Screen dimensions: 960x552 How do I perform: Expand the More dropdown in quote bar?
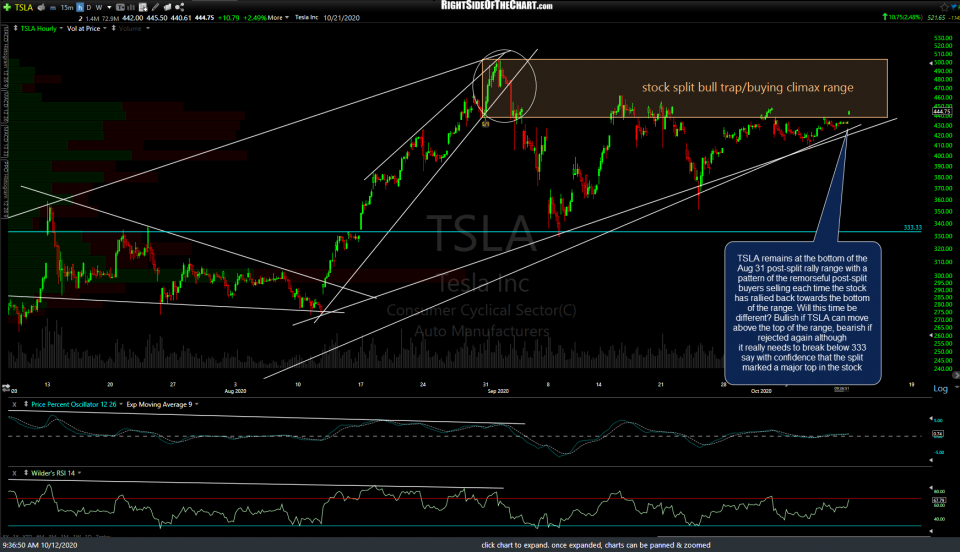[x=278, y=18]
